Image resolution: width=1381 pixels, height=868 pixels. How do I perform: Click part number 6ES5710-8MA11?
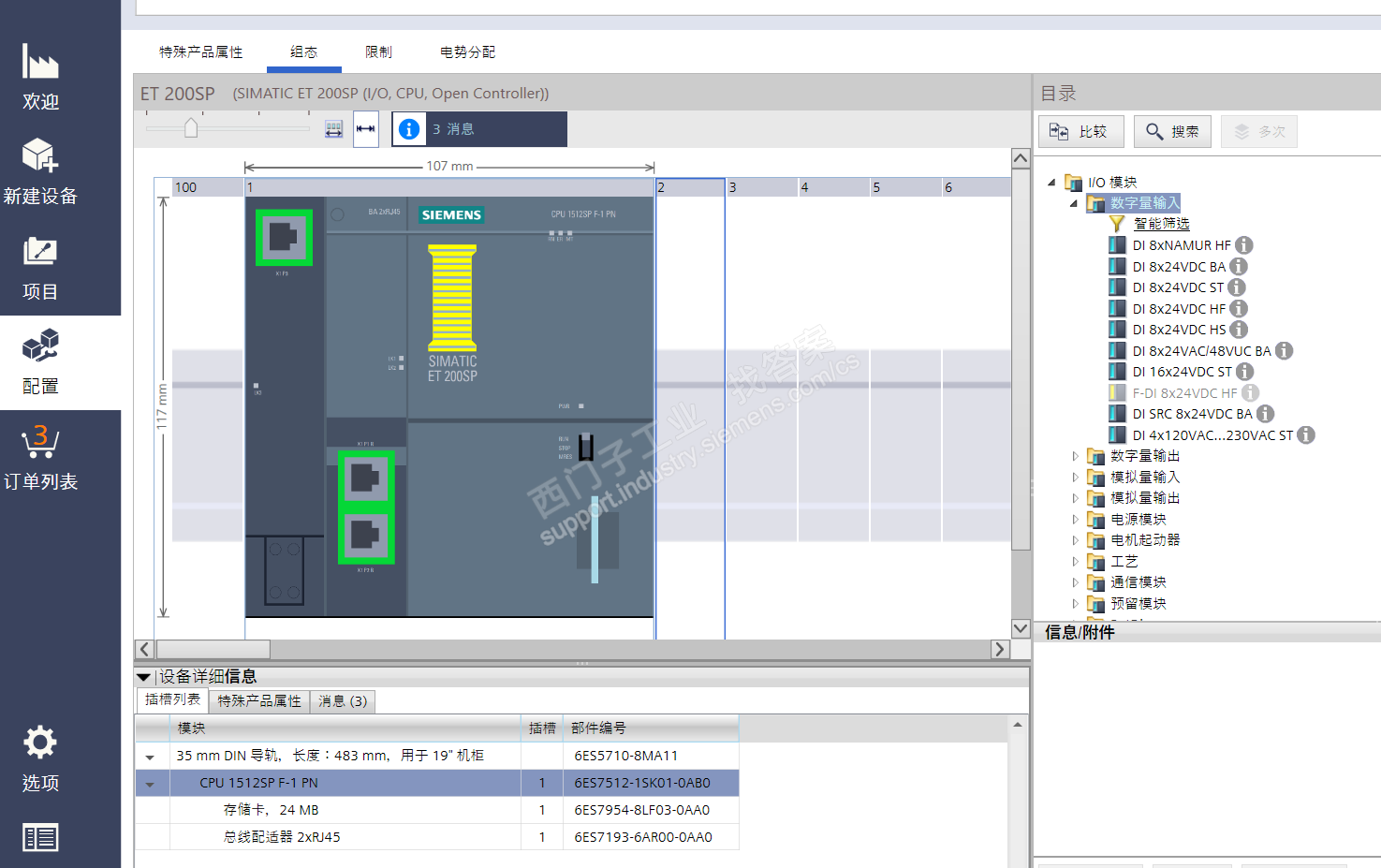tap(626, 756)
